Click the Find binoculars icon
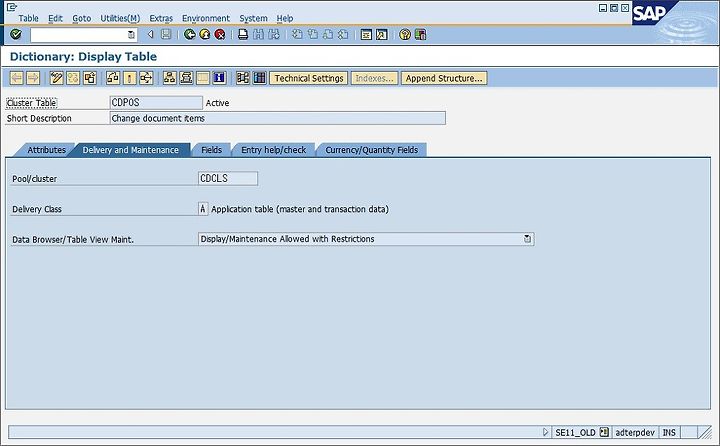 259,34
